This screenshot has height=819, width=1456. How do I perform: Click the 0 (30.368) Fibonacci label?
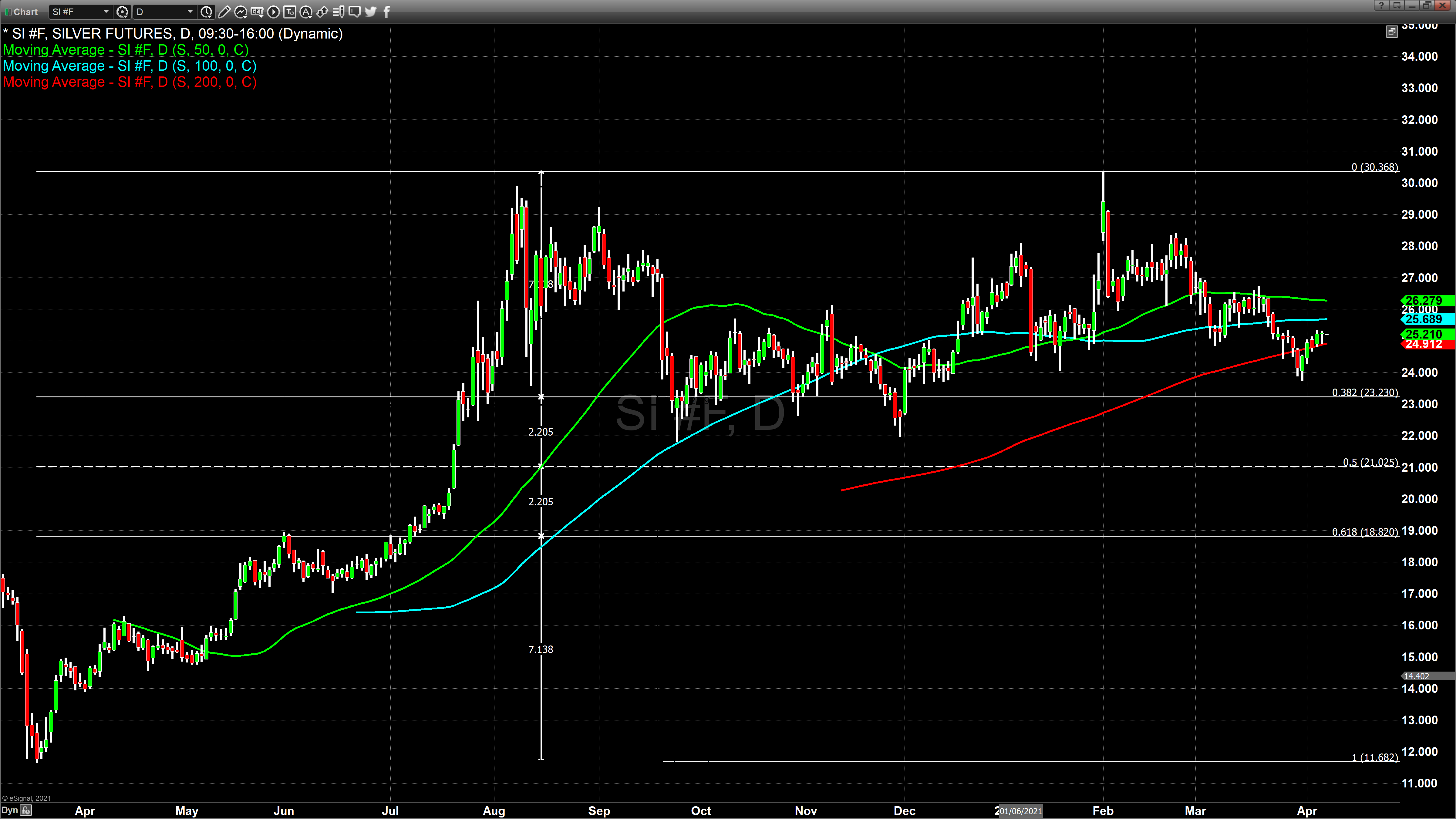pyautogui.click(x=1375, y=167)
